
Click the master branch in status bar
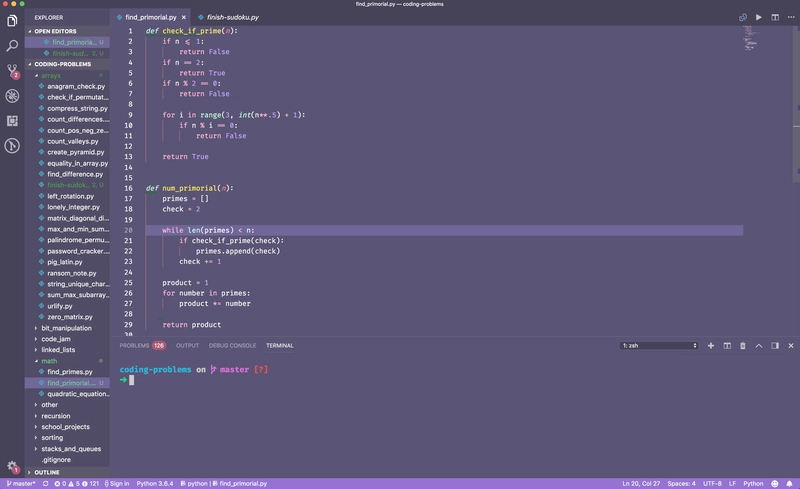(x=21, y=483)
